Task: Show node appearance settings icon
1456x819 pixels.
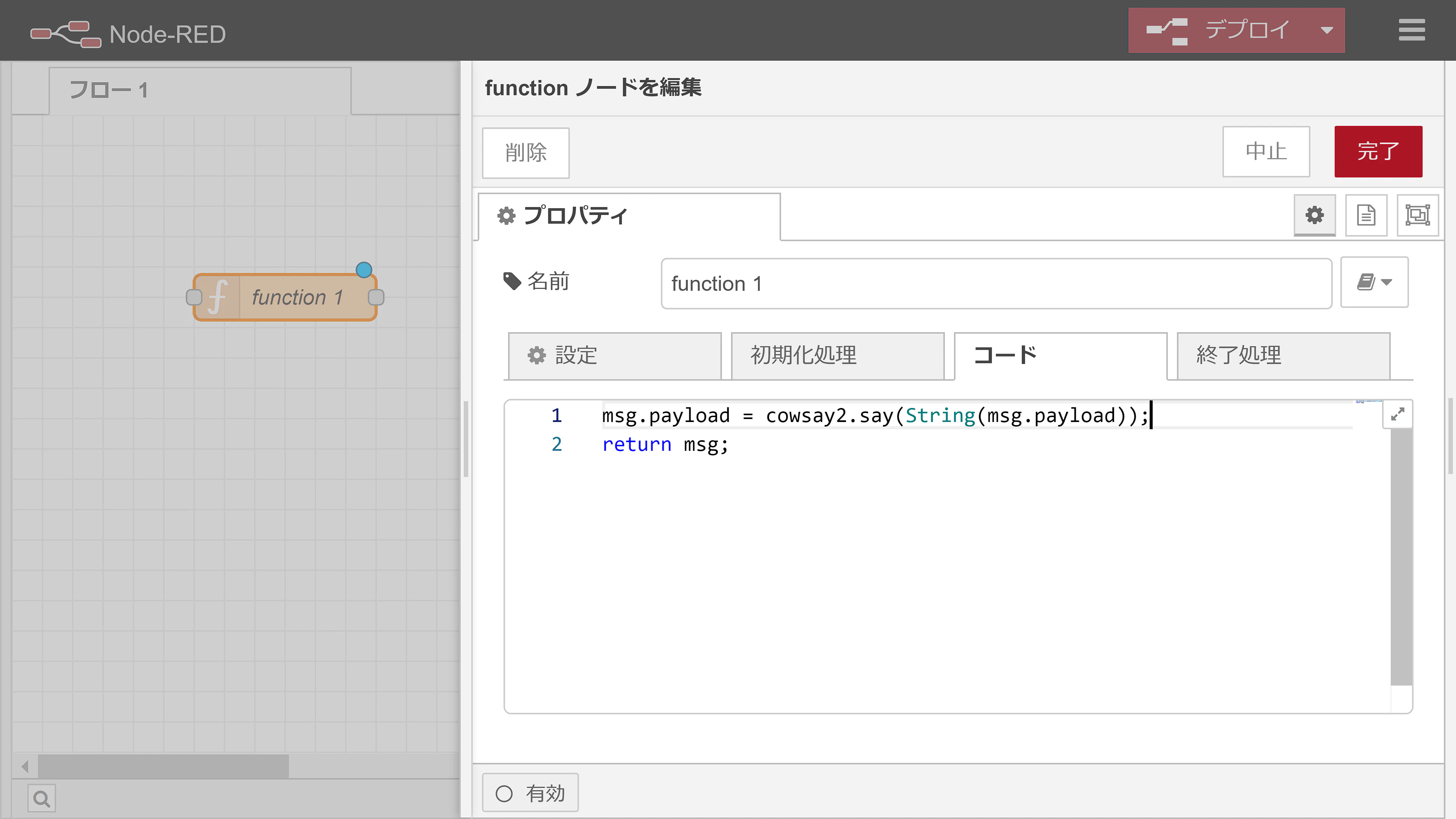Action: [x=1418, y=215]
